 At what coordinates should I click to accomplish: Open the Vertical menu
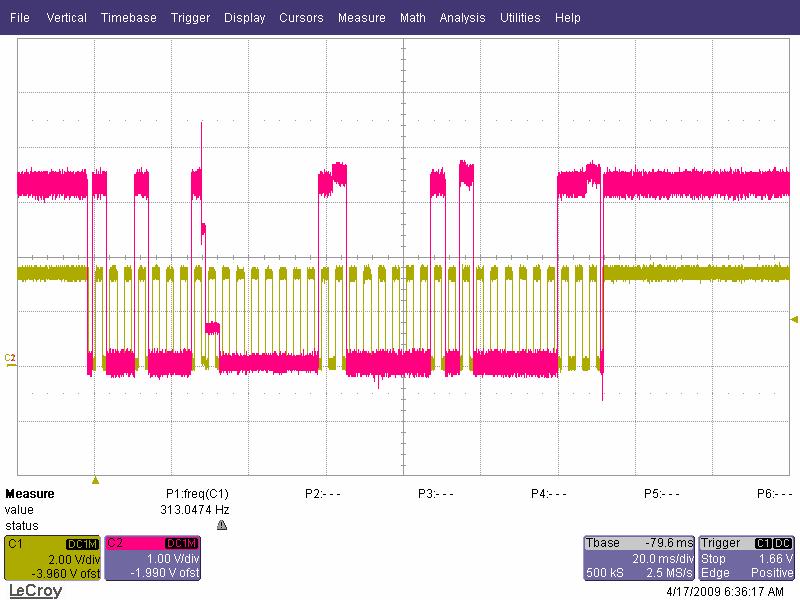click(x=66, y=17)
